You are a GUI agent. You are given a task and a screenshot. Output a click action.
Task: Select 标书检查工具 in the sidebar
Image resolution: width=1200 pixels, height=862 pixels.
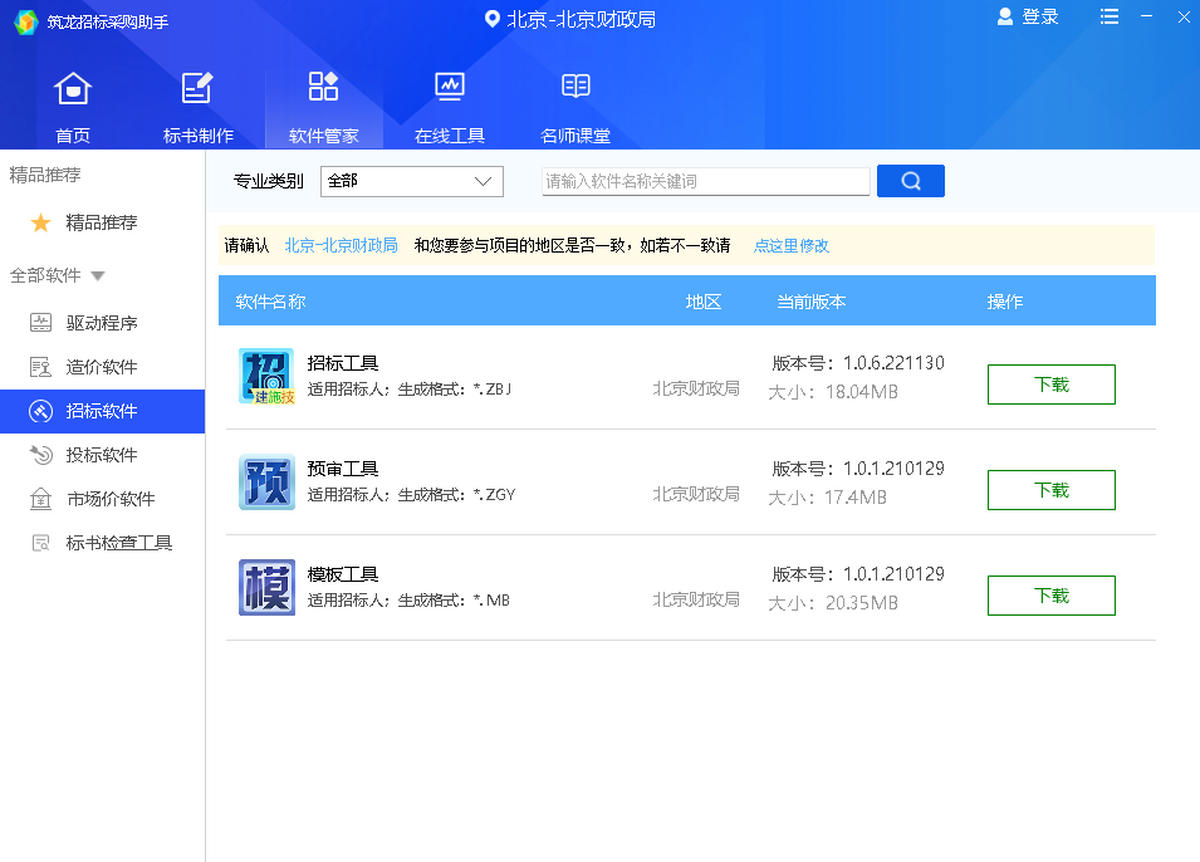(102, 543)
